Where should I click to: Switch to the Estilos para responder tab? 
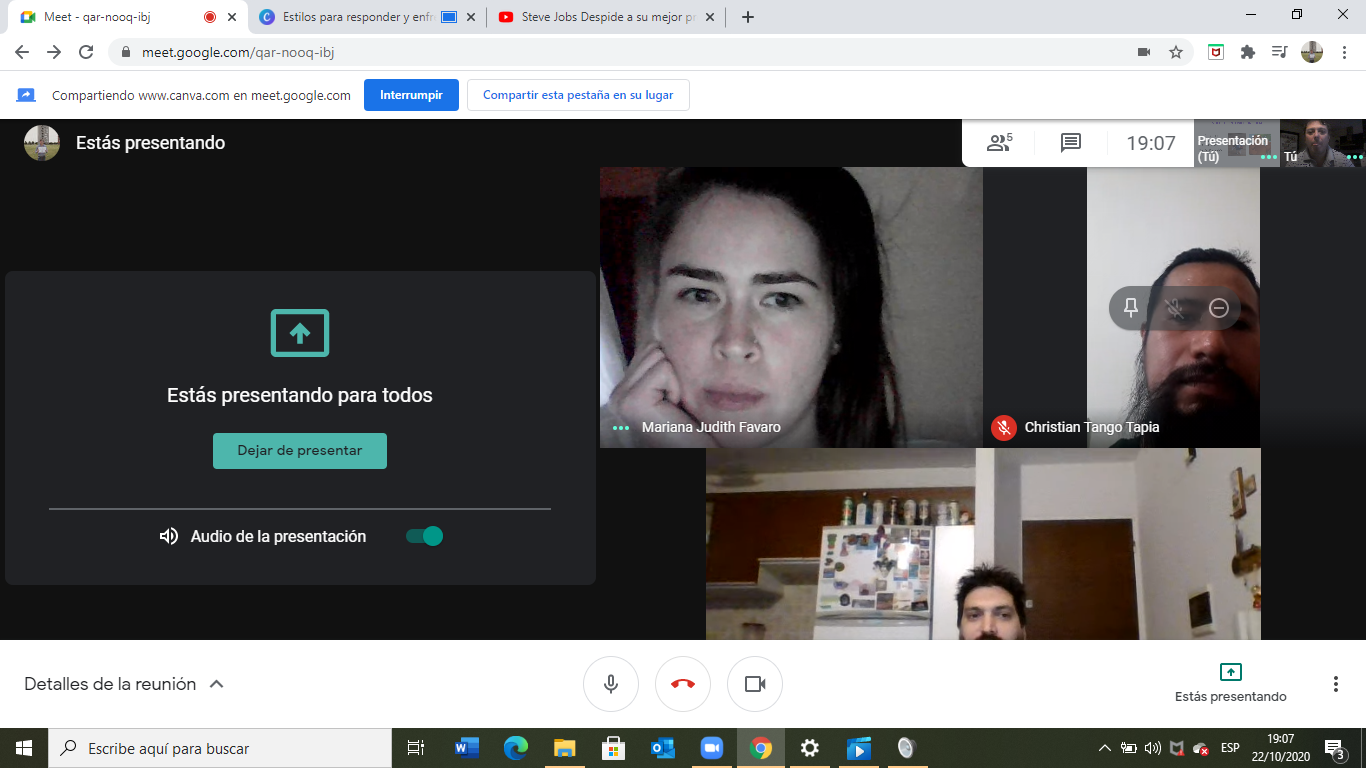pos(357,17)
